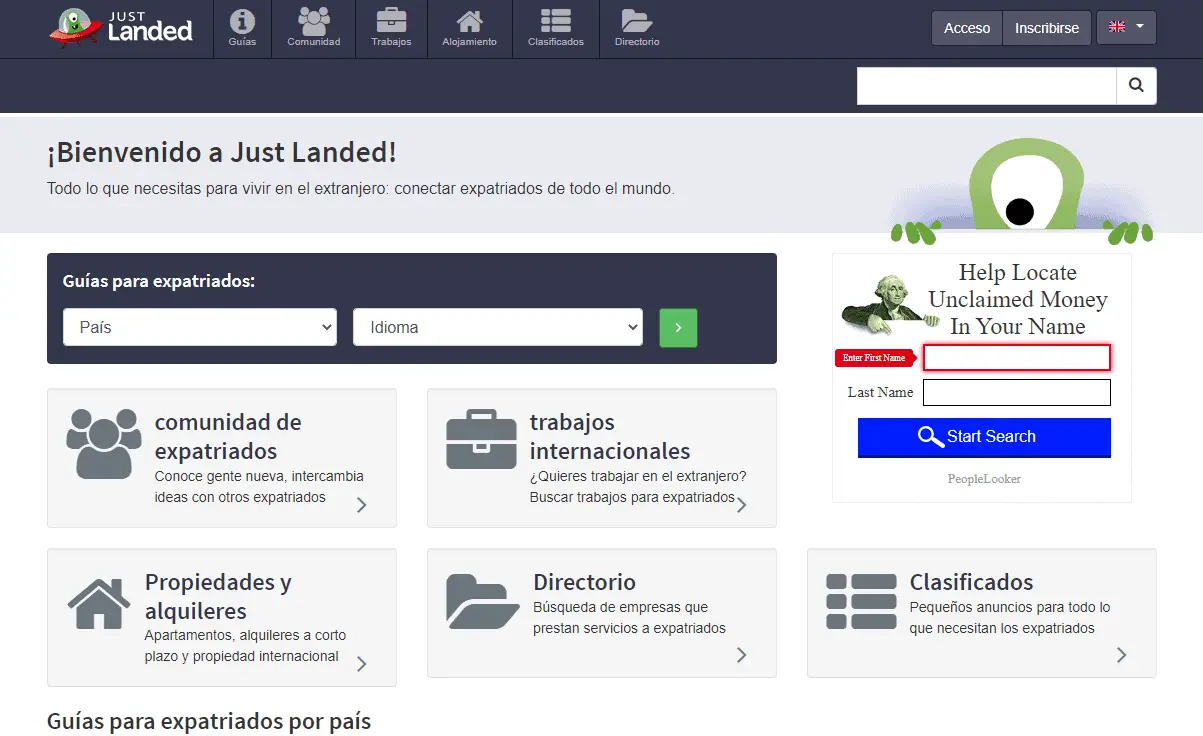1203x736 pixels.
Task: Click the PeopleLooker ad link
Action: click(x=984, y=479)
